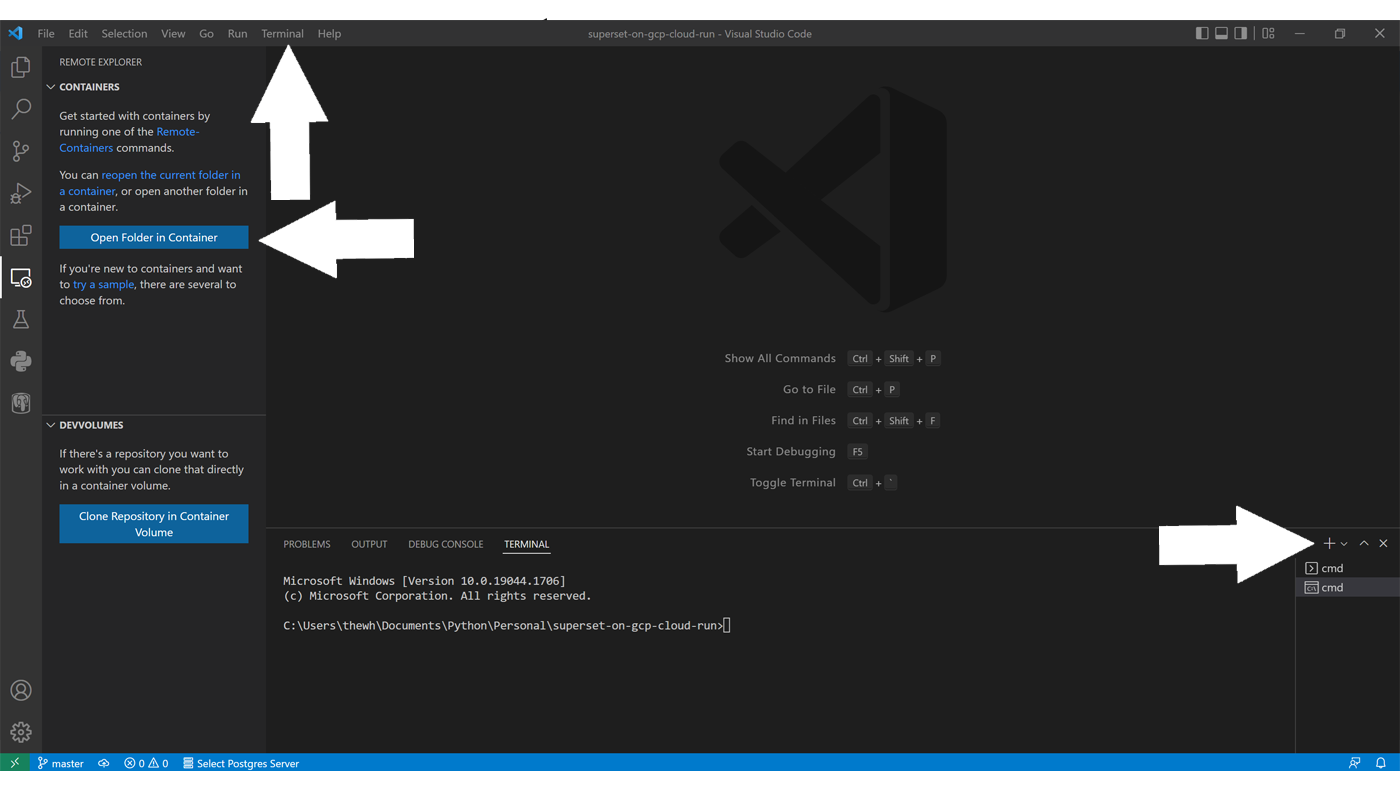Image resolution: width=1400 pixels, height=790 pixels.
Task: Click the Open Folder in Container button
Action: coord(154,237)
